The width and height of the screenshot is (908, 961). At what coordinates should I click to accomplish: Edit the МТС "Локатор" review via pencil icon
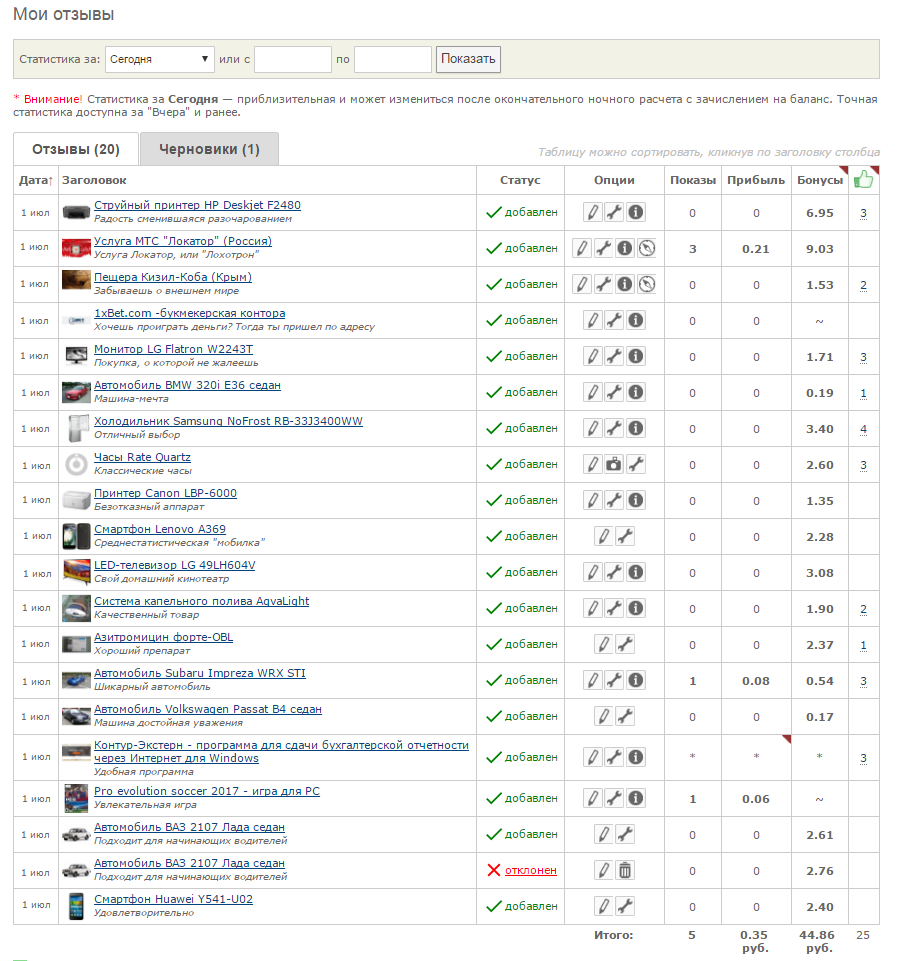click(x=581, y=248)
